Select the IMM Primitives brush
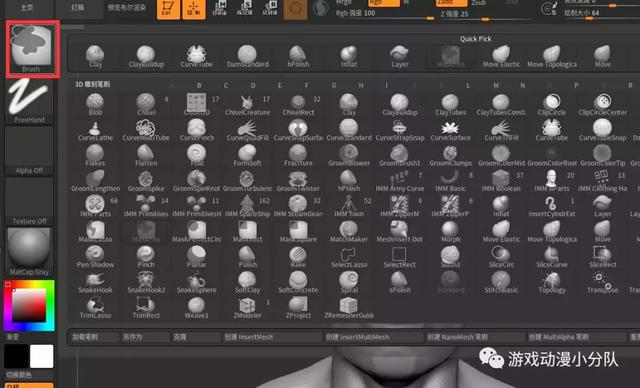The height and width of the screenshot is (388, 640). pyautogui.click(x=146, y=206)
